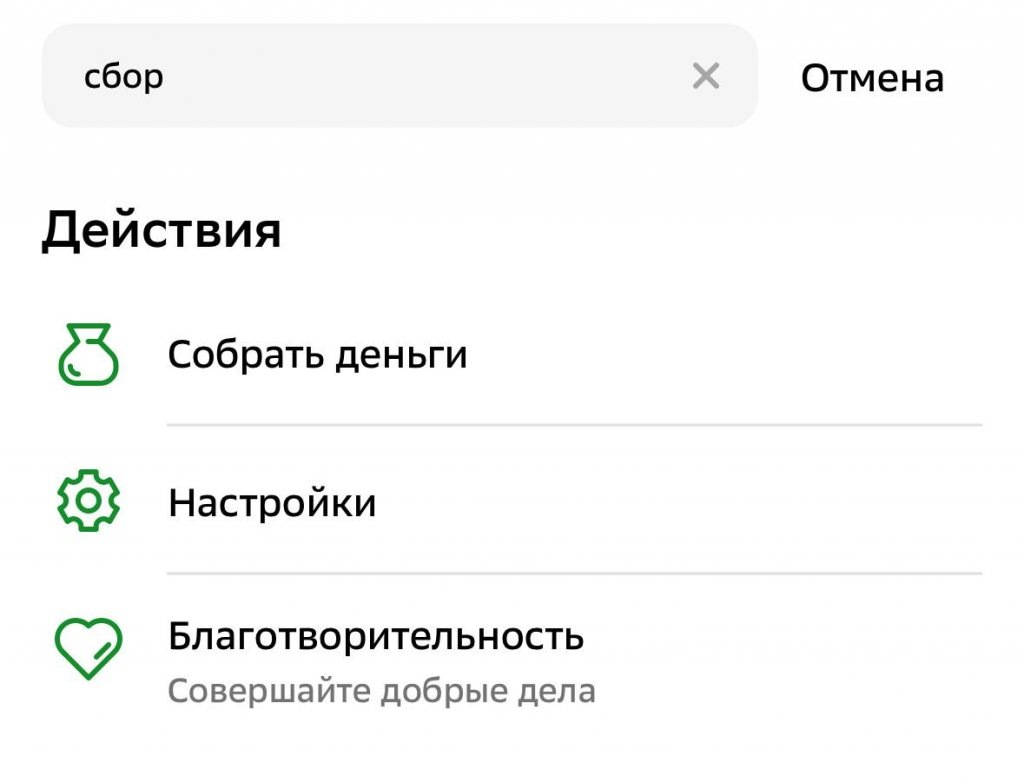This screenshot has width=1024, height=783.
Task: Click the heart icon for Благотворительность
Action: (x=87, y=648)
